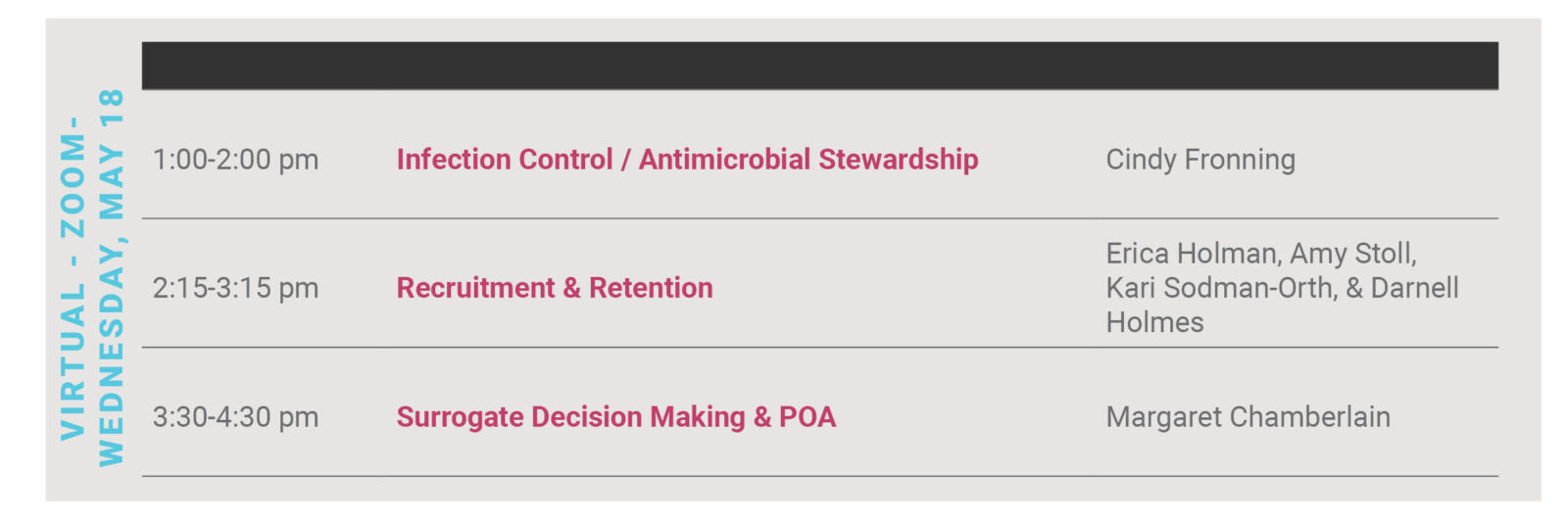Open the Recruitment & Retention session link
The image size is (1568, 522).
click(555, 288)
